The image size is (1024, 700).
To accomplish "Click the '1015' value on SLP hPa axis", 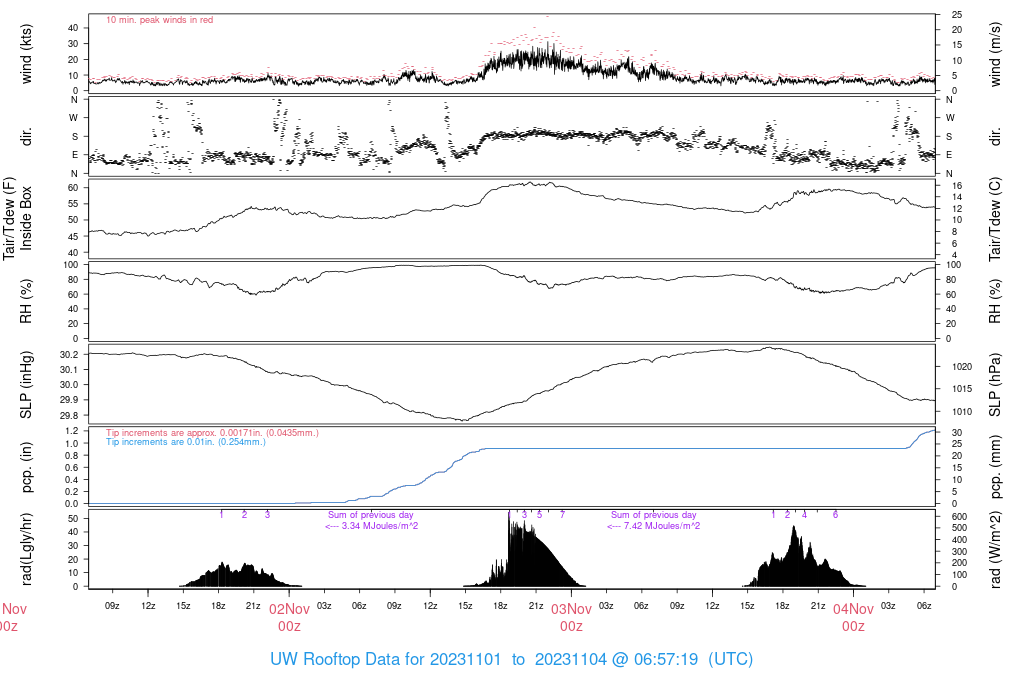I will [x=962, y=389].
